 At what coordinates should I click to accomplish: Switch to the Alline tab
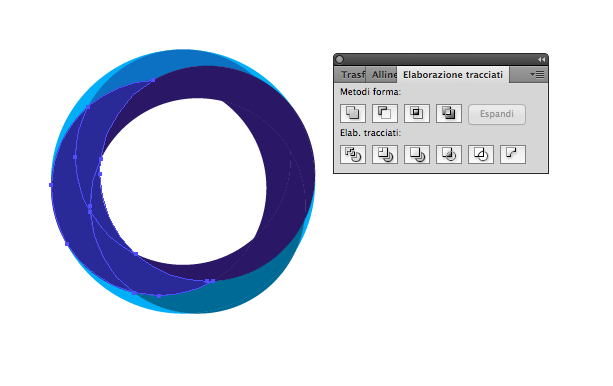tap(382, 74)
